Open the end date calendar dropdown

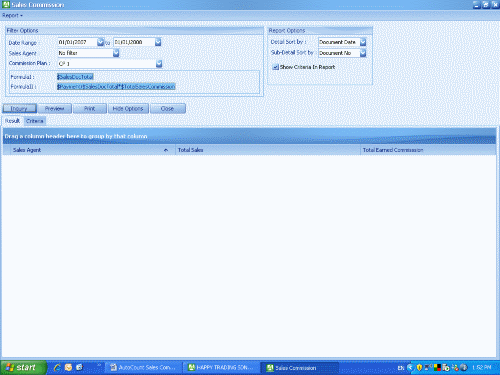(x=158, y=42)
